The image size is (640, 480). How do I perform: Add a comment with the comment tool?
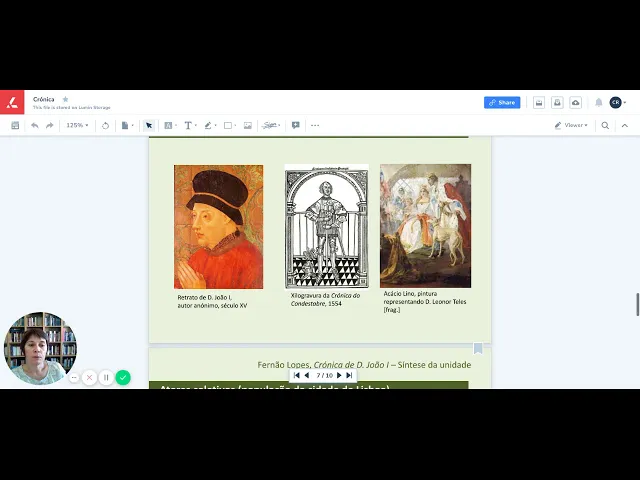[296, 125]
